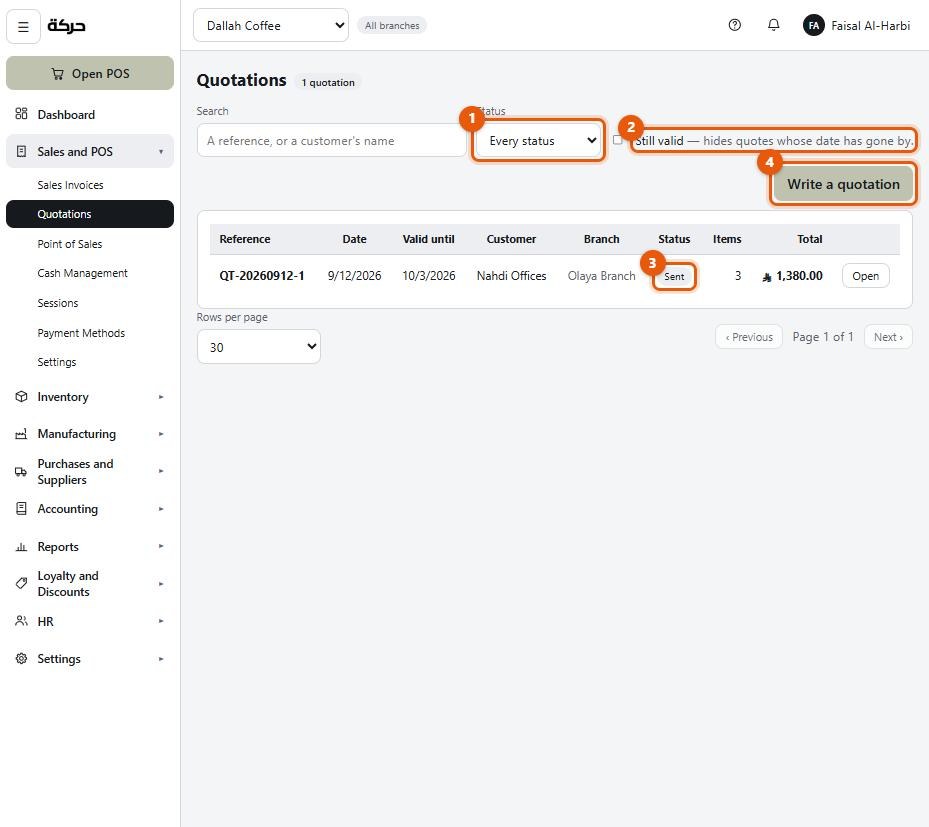The image size is (929, 827).
Task: Click the Nahdi Offices customer cell
Action: [511, 275]
